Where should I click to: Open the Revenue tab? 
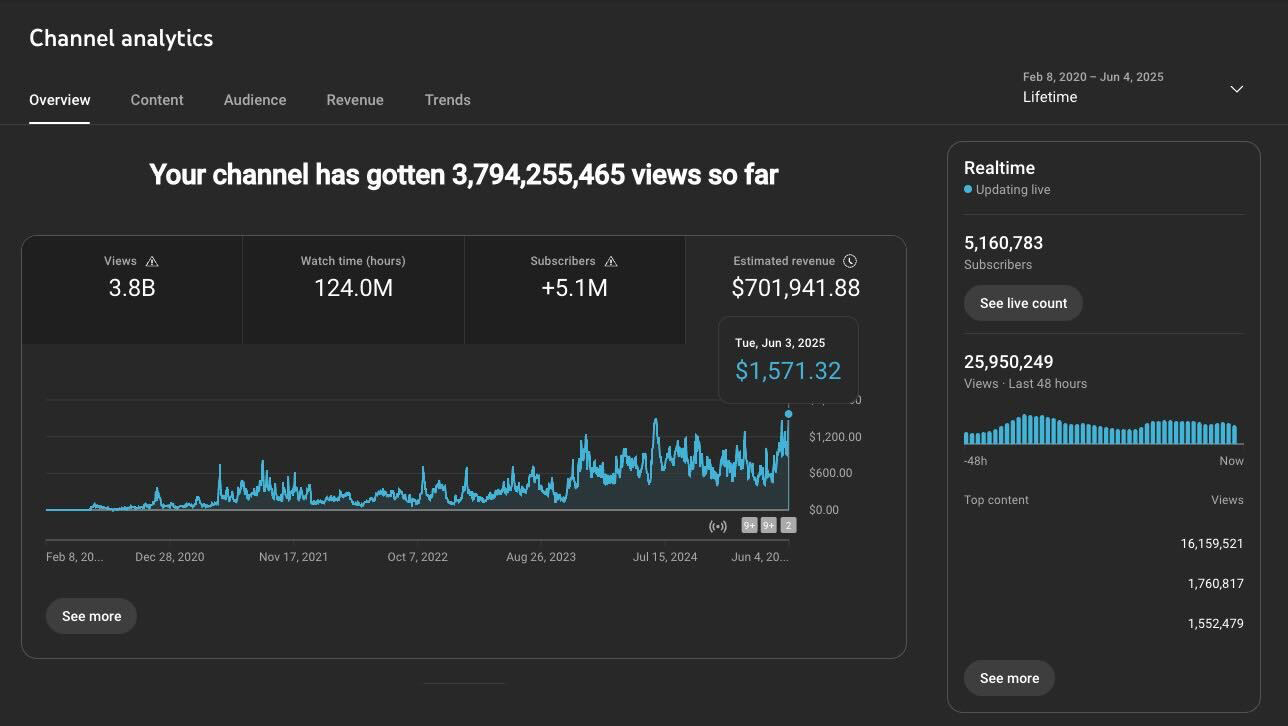coord(355,100)
